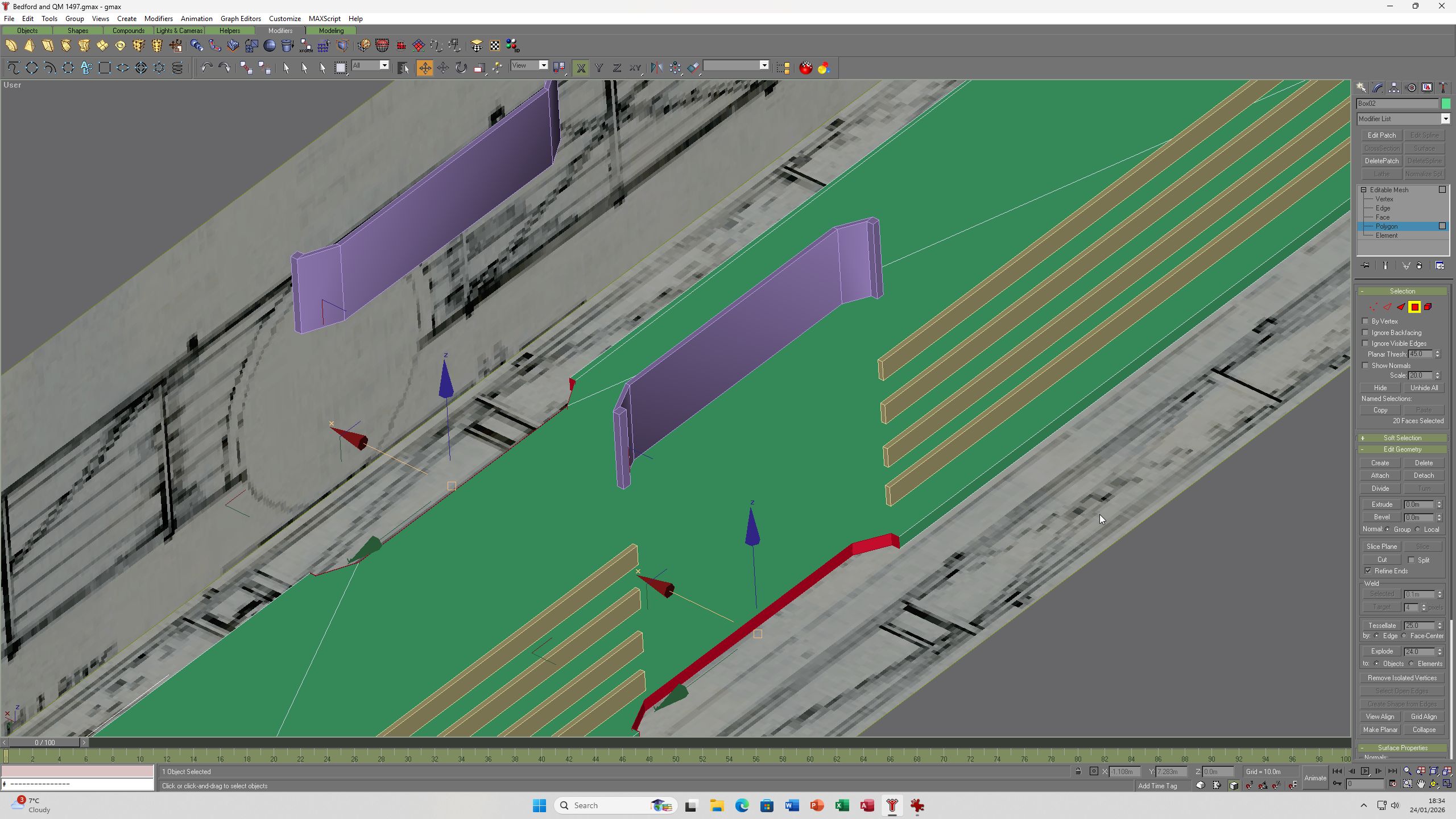Uncheck the Refine Ends option
This screenshot has width=1456, height=819.
point(1368,570)
